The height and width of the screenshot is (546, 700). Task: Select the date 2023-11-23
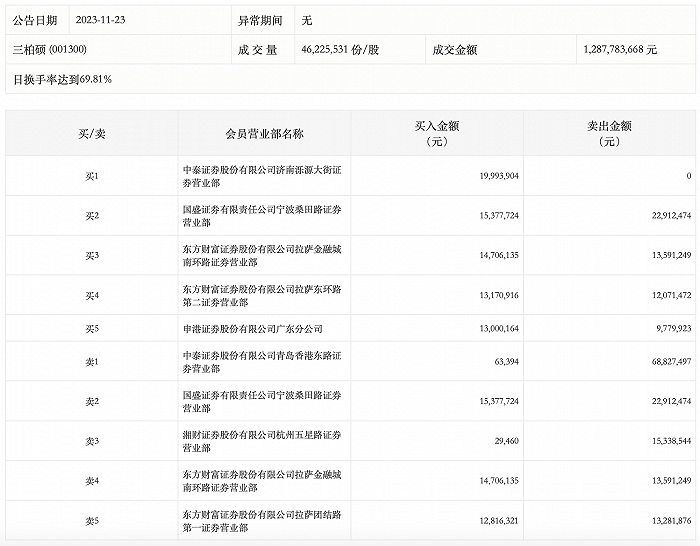[x=100, y=20]
